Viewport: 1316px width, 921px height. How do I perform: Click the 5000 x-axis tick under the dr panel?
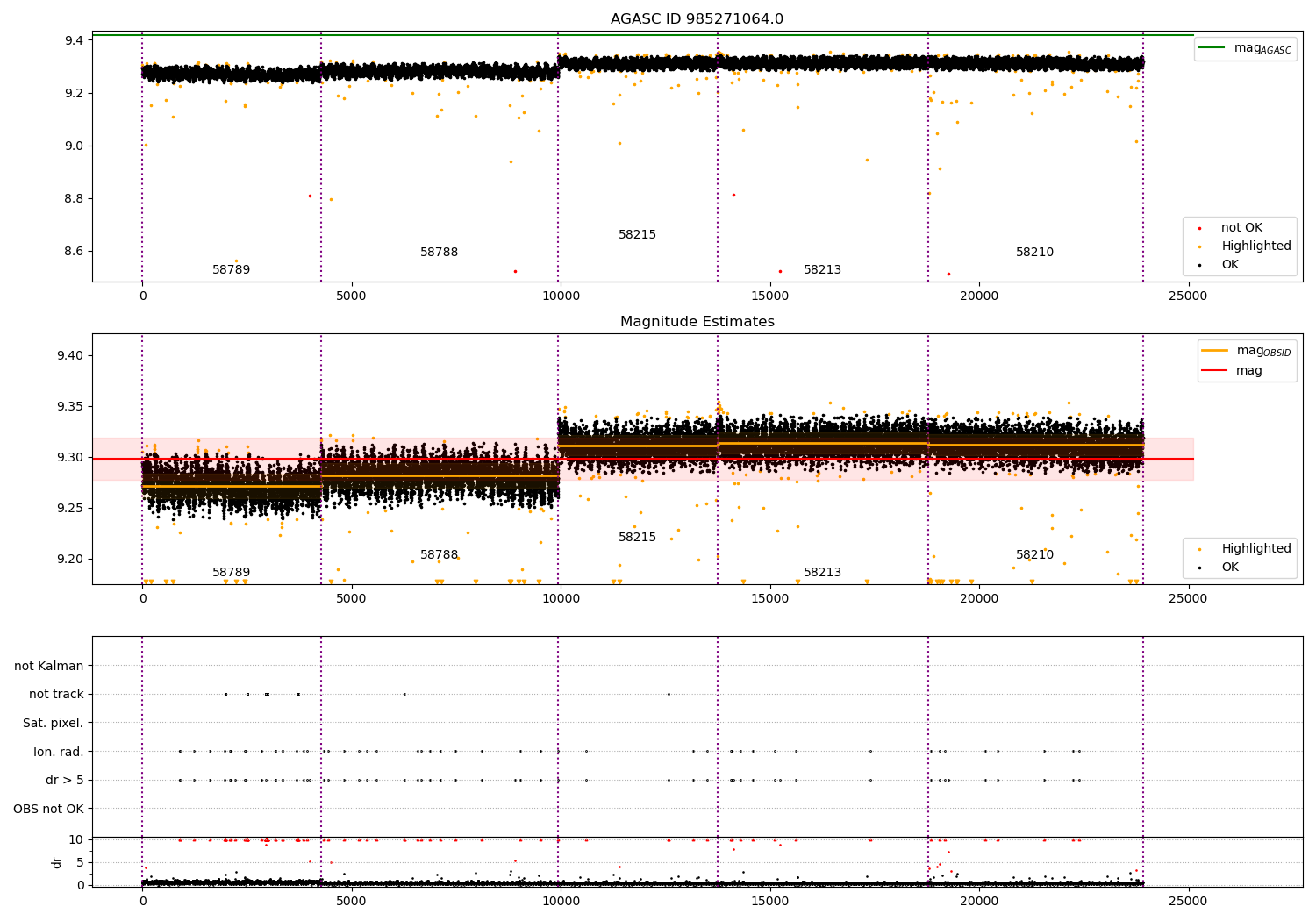point(352,901)
